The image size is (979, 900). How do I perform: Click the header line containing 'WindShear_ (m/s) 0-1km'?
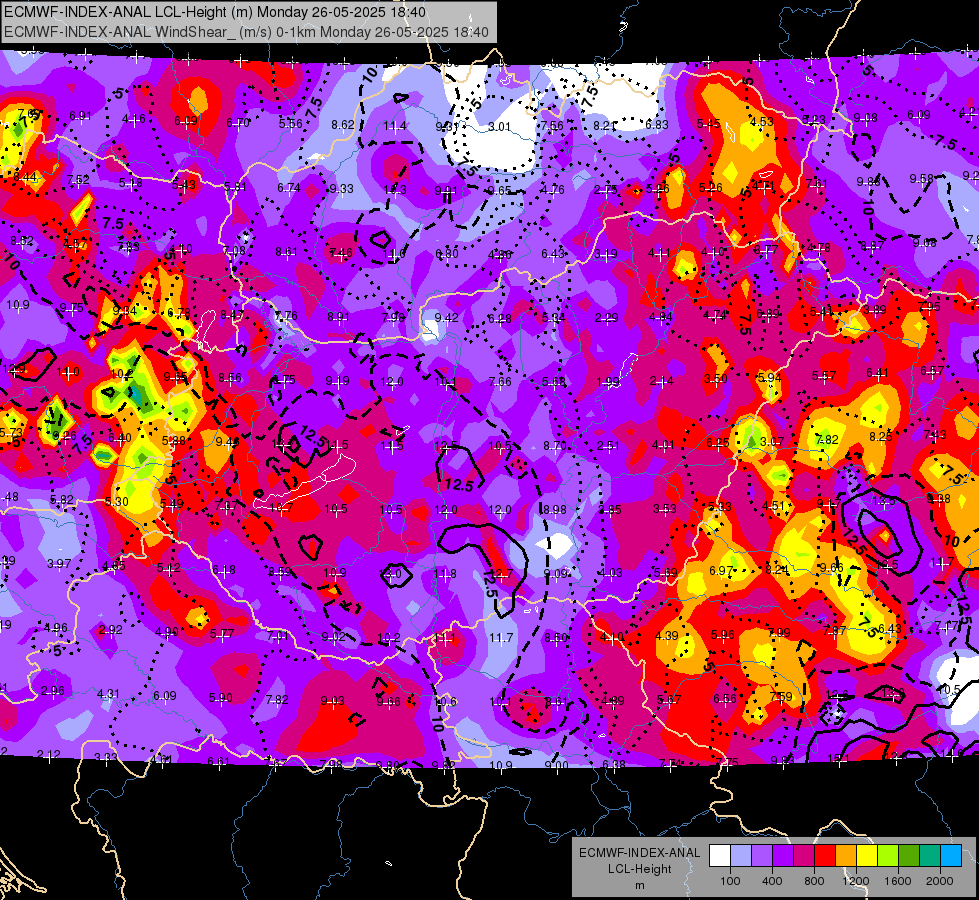246,32
